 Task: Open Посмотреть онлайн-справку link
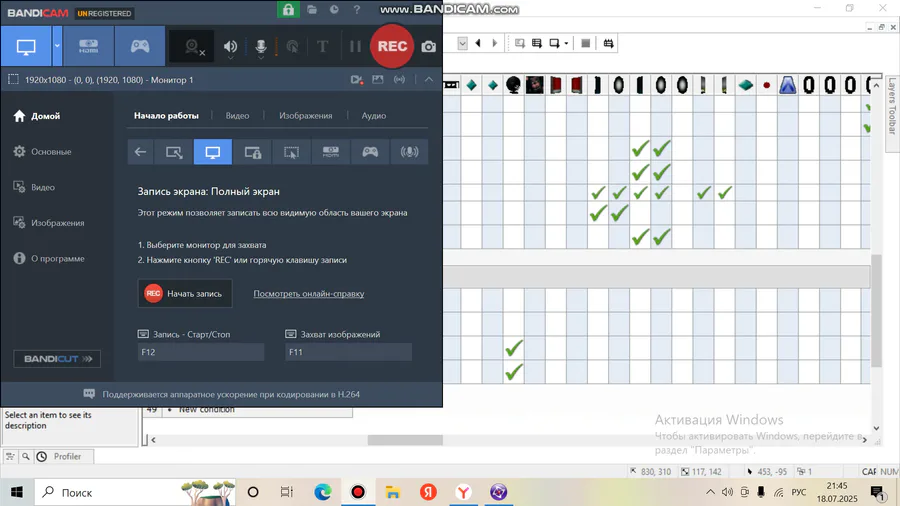[x=309, y=293]
